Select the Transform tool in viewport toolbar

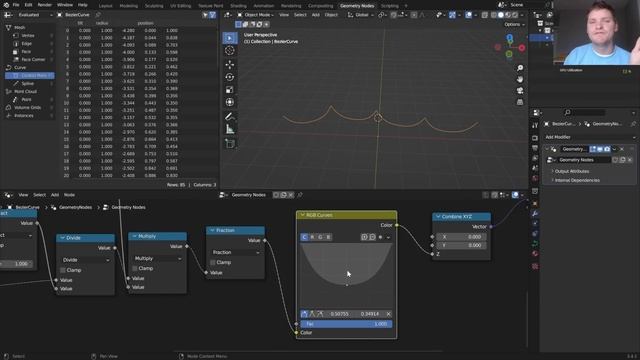(230, 102)
